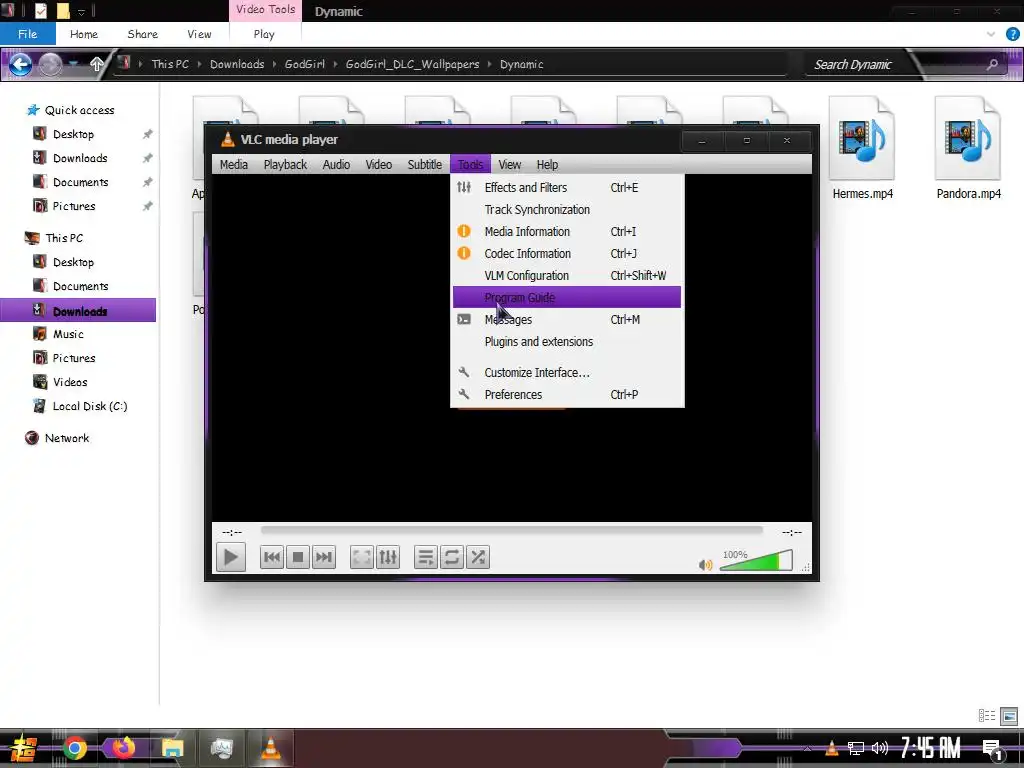Click This PC in the address breadcrumb
The height and width of the screenshot is (768, 1024).
tap(170, 64)
